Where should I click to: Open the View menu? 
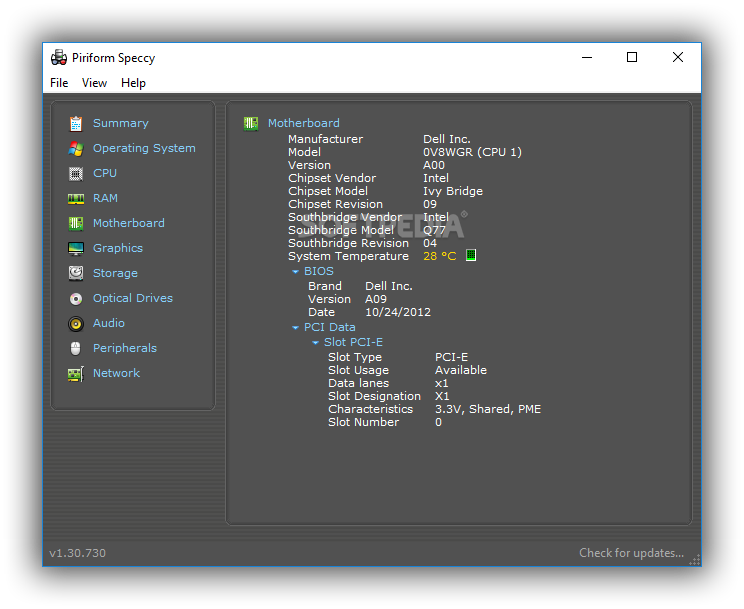tap(94, 83)
